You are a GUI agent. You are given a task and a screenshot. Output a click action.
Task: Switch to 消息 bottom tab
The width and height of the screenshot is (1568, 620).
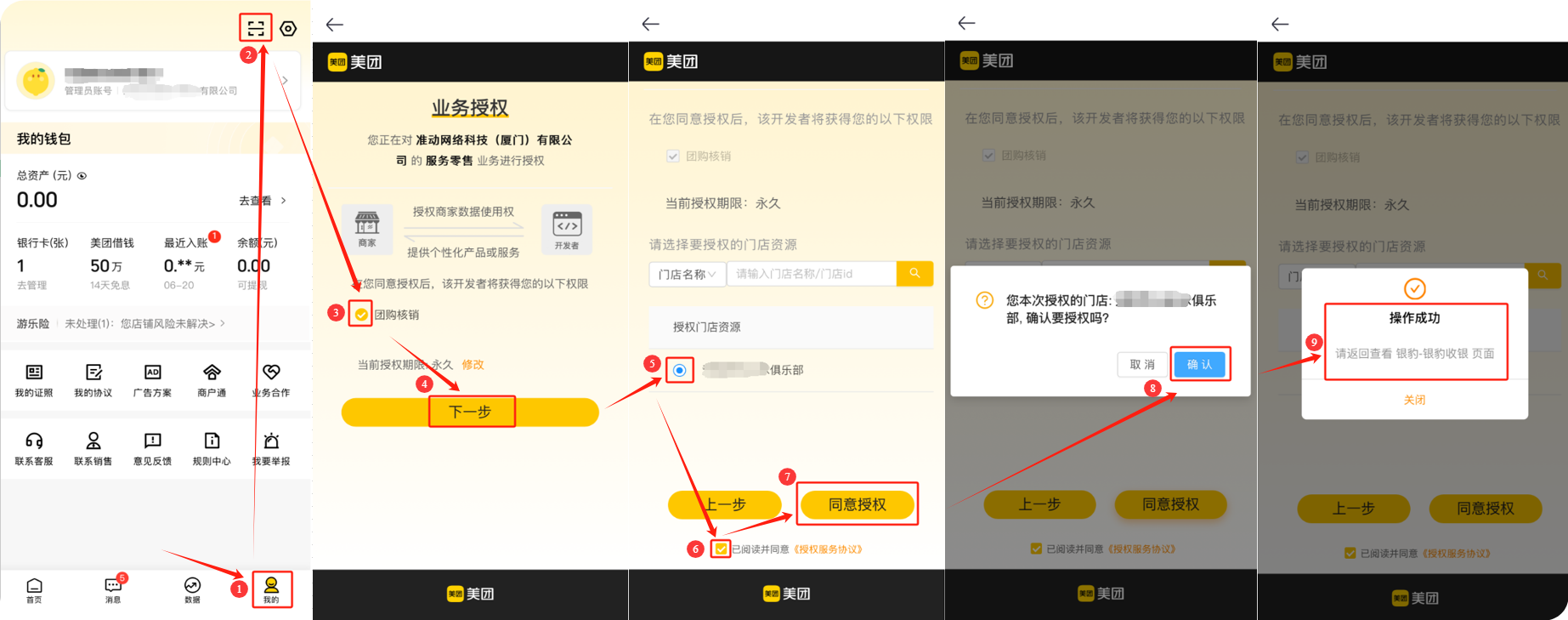(113, 590)
